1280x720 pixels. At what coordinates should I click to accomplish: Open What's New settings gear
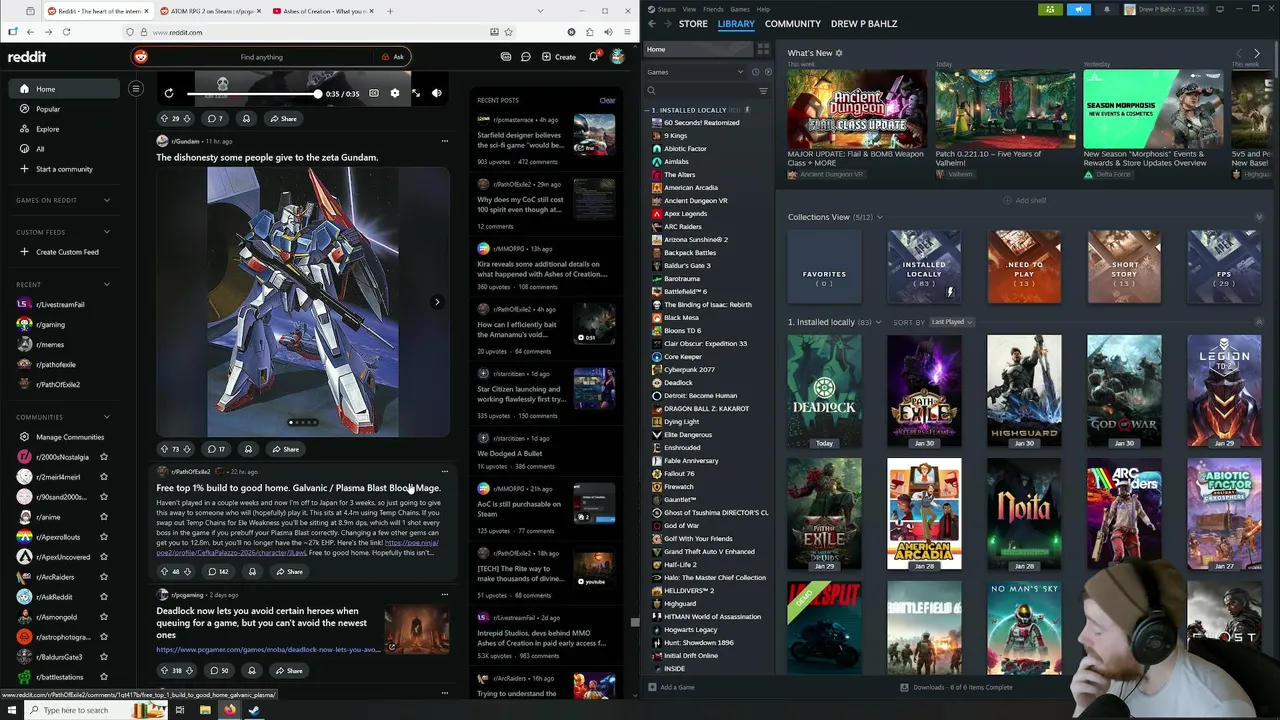coord(839,53)
